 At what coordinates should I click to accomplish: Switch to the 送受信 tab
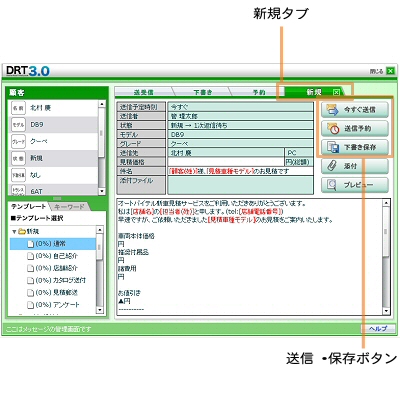pyautogui.click(x=144, y=92)
